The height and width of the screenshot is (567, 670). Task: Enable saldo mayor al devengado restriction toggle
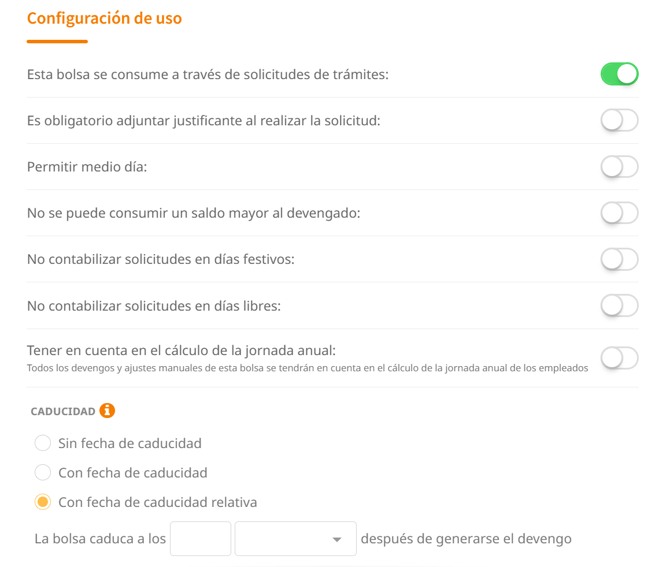[619, 213]
